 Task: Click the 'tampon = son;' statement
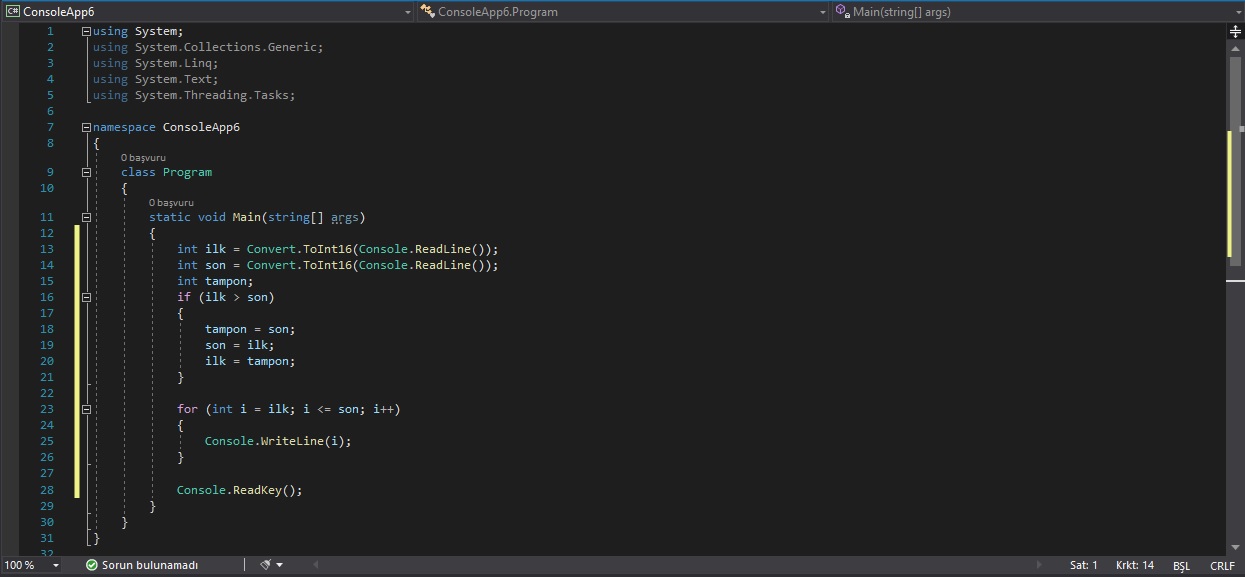(250, 329)
